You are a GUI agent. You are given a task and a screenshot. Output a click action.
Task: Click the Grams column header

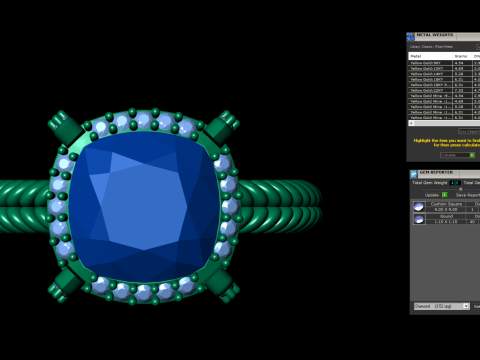(x=462, y=56)
